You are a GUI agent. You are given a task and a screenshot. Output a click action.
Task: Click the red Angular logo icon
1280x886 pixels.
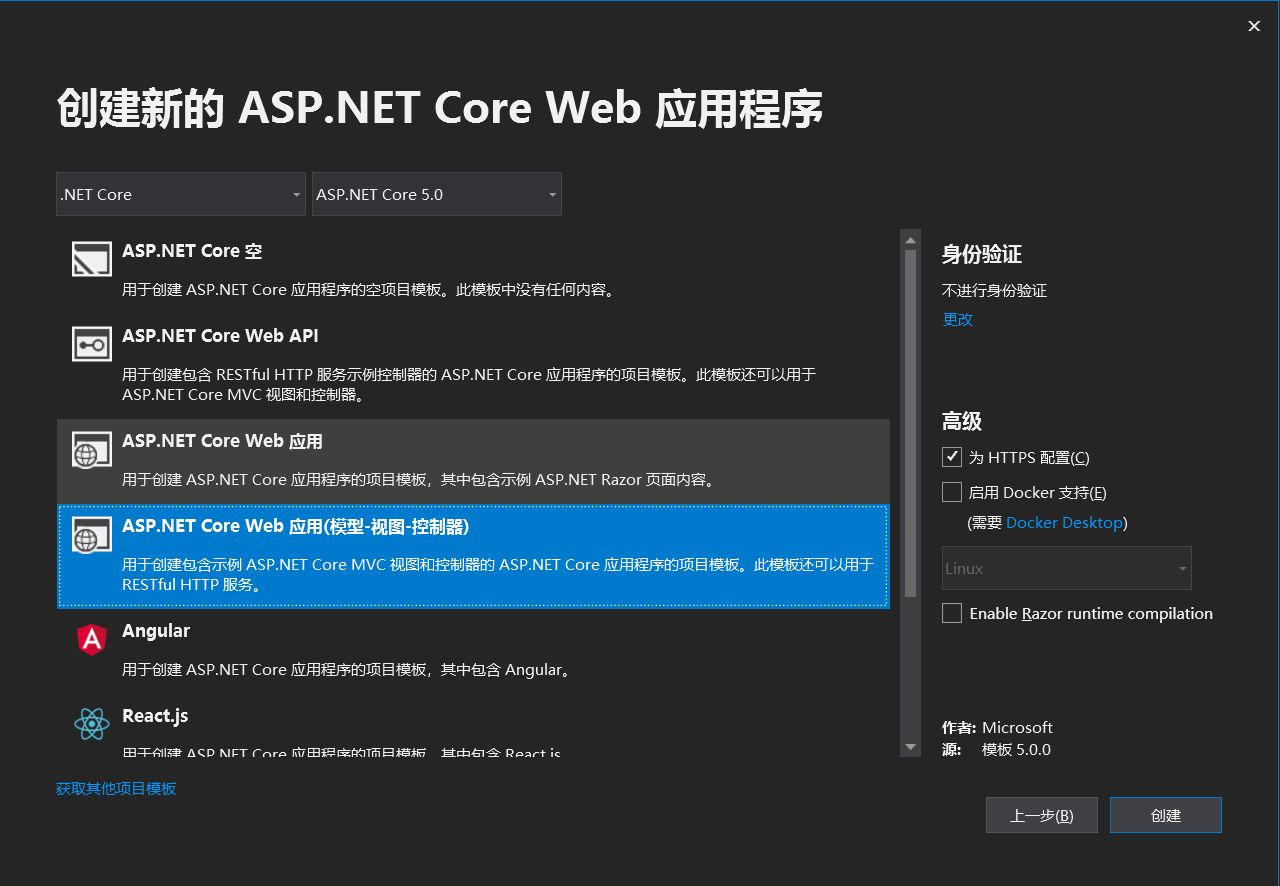(x=92, y=639)
